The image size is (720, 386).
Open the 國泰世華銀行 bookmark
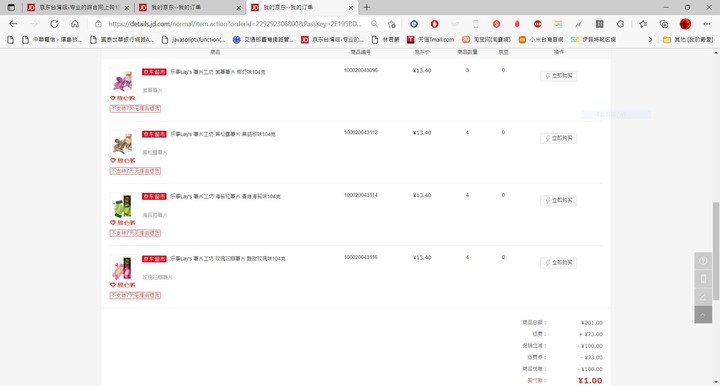(122, 40)
